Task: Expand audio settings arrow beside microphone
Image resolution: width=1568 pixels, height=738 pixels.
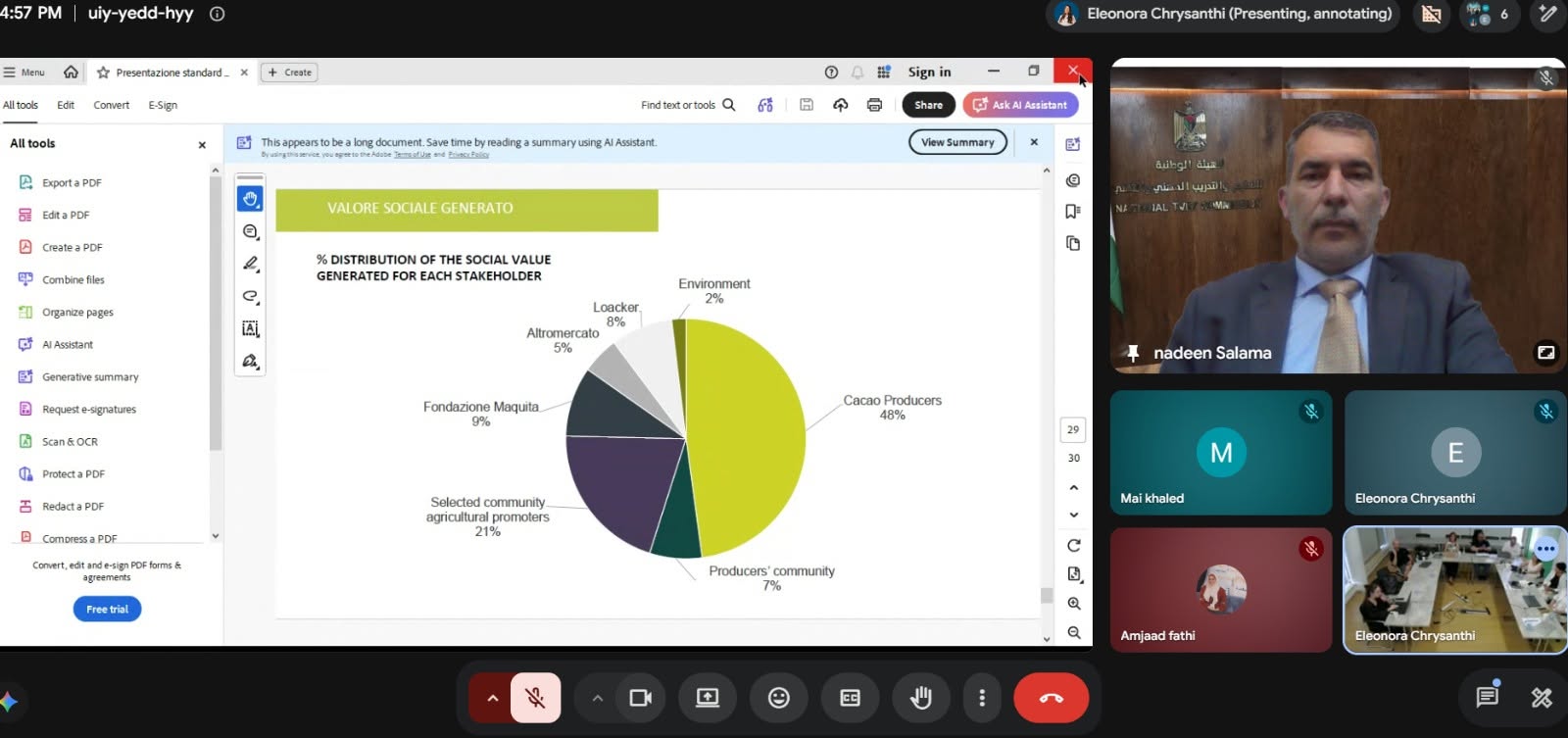Action: (492, 698)
